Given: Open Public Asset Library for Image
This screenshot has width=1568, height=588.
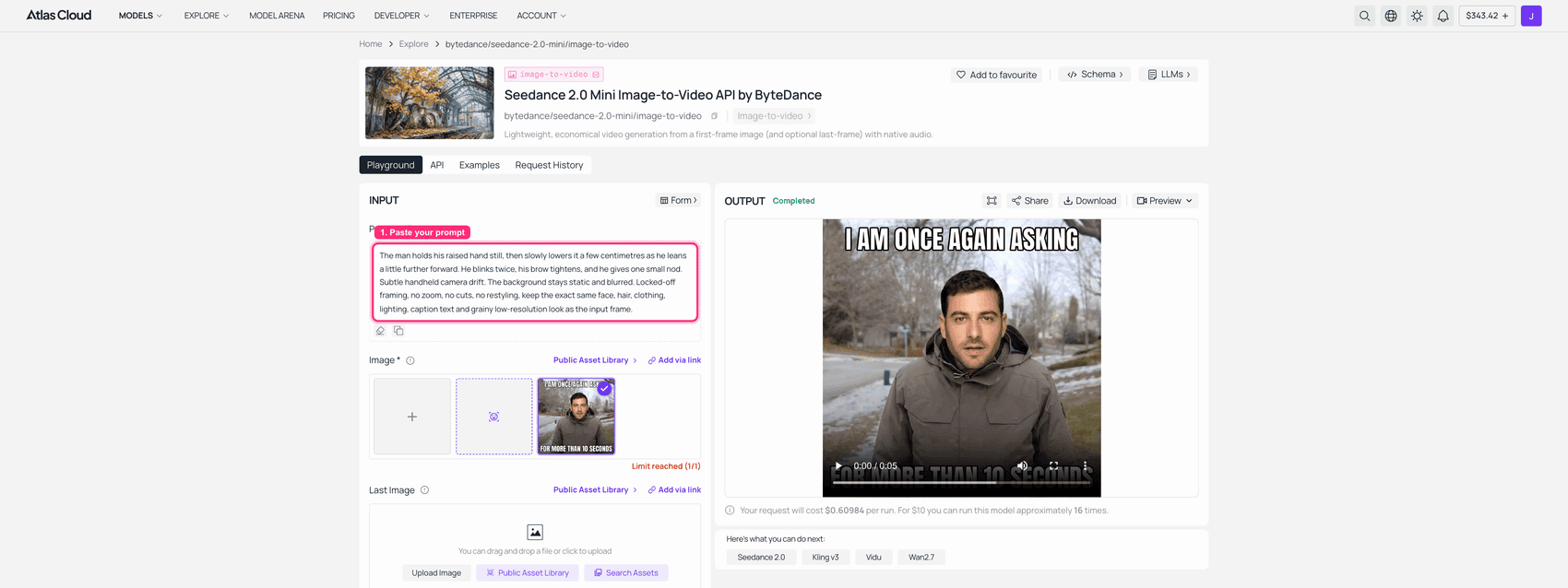Looking at the screenshot, I should tap(595, 360).
